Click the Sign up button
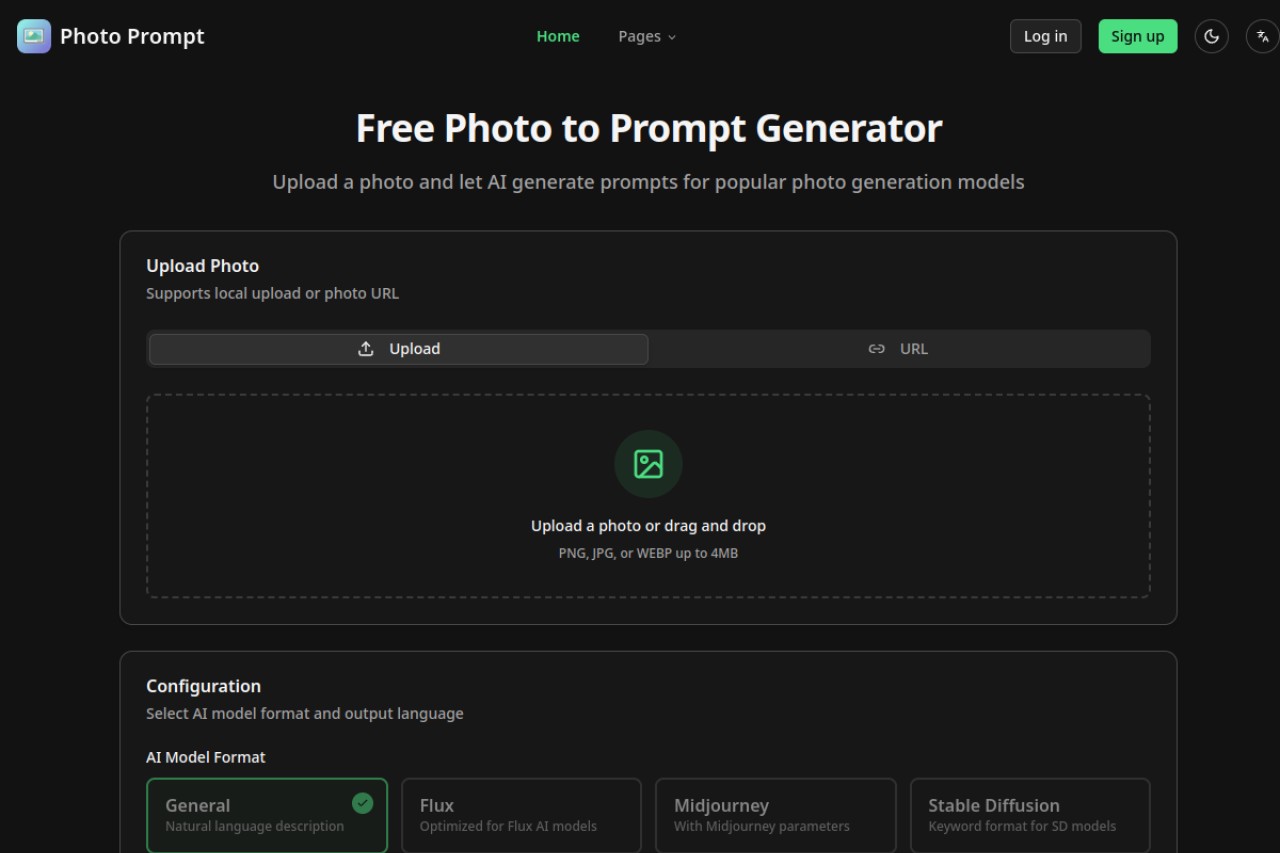Viewport: 1280px width, 853px height. (x=1138, y=36)
